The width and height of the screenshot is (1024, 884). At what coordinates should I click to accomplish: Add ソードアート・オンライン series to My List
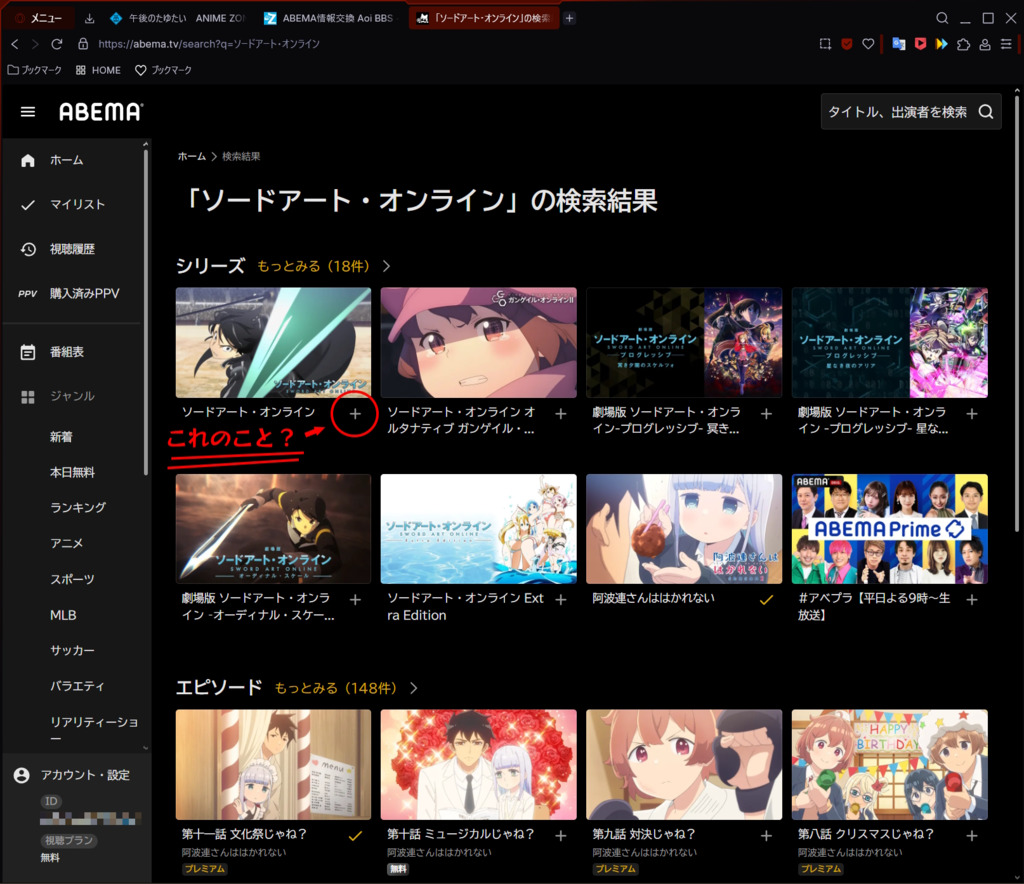(x=355, y=413)
